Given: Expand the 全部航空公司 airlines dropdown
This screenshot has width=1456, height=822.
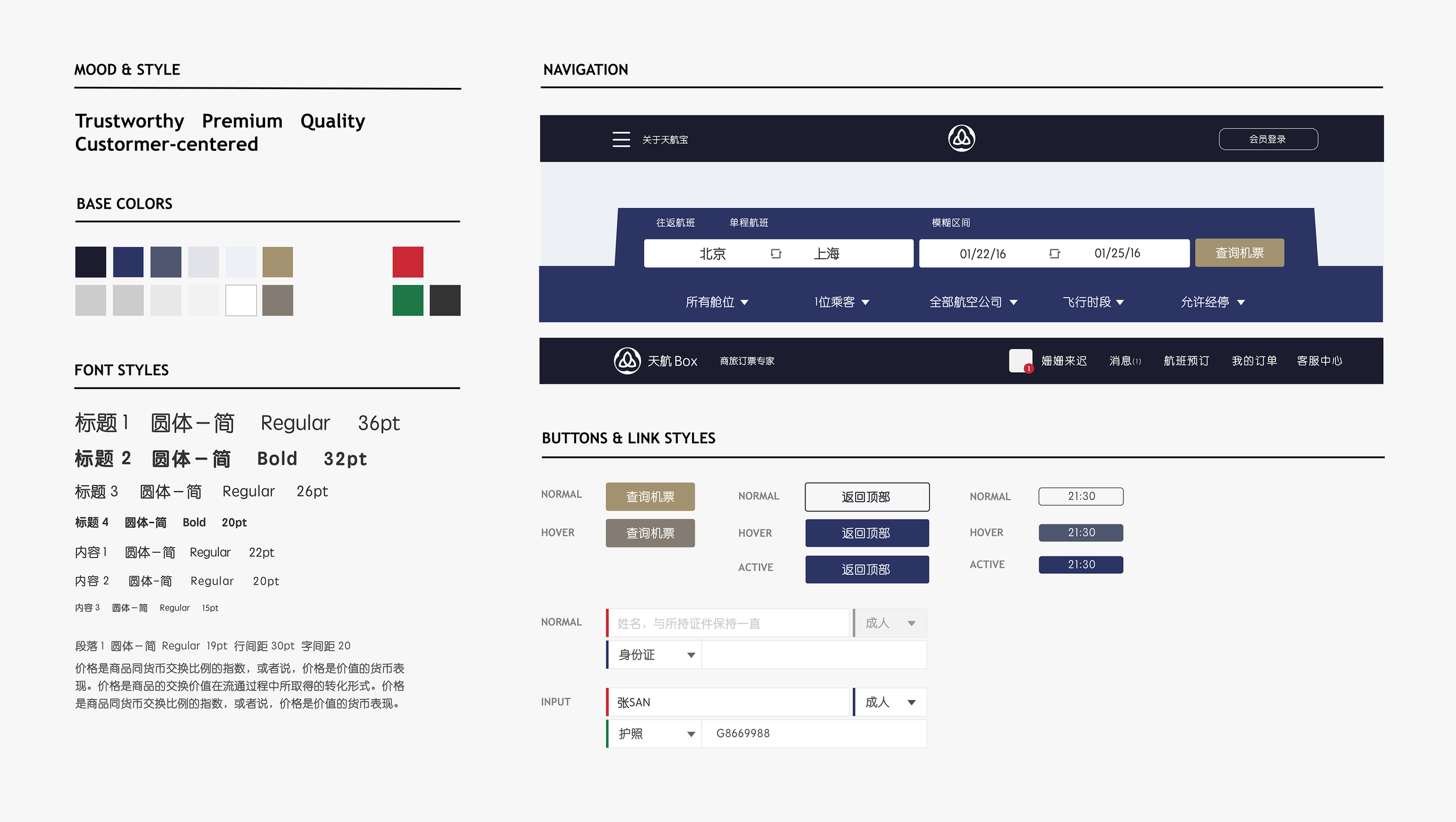Looking at the screenshot, I should [973, 302].
